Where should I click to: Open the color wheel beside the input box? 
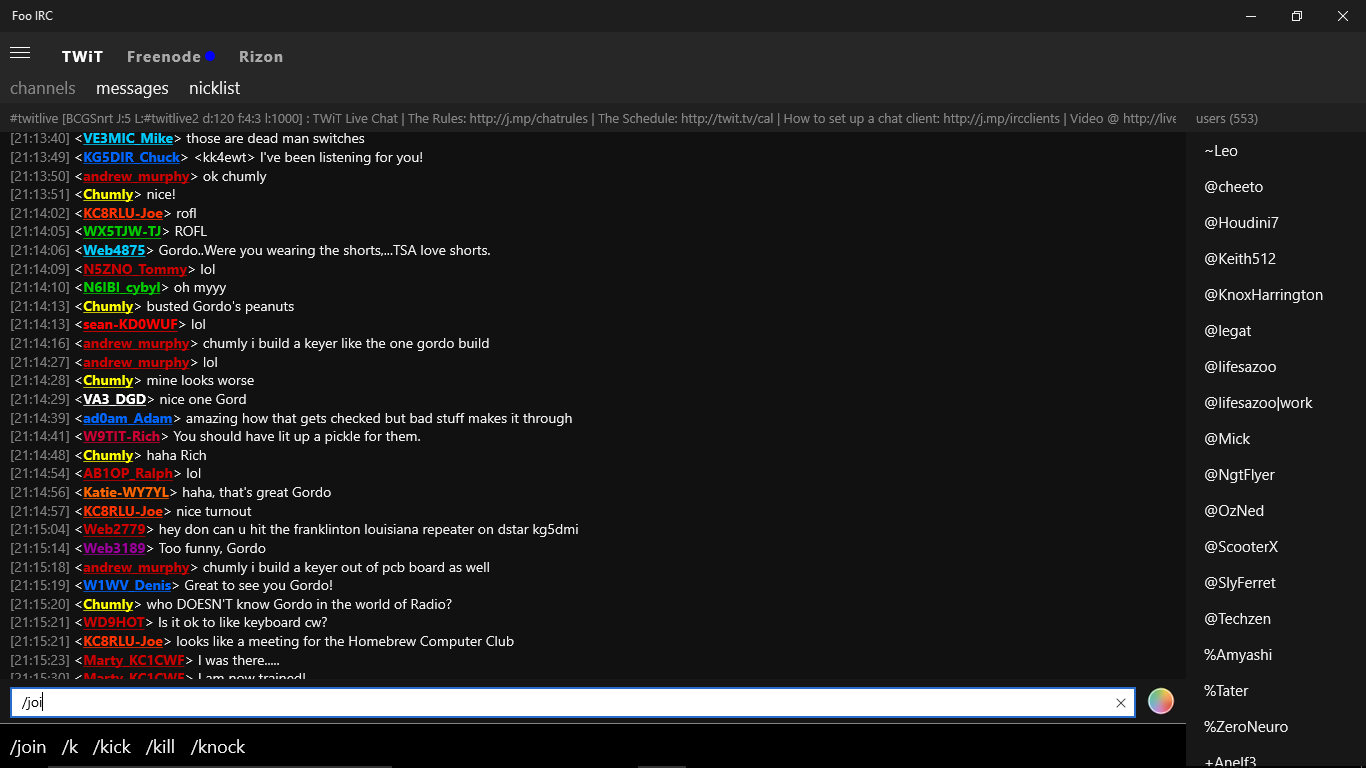pos(1160,701)
